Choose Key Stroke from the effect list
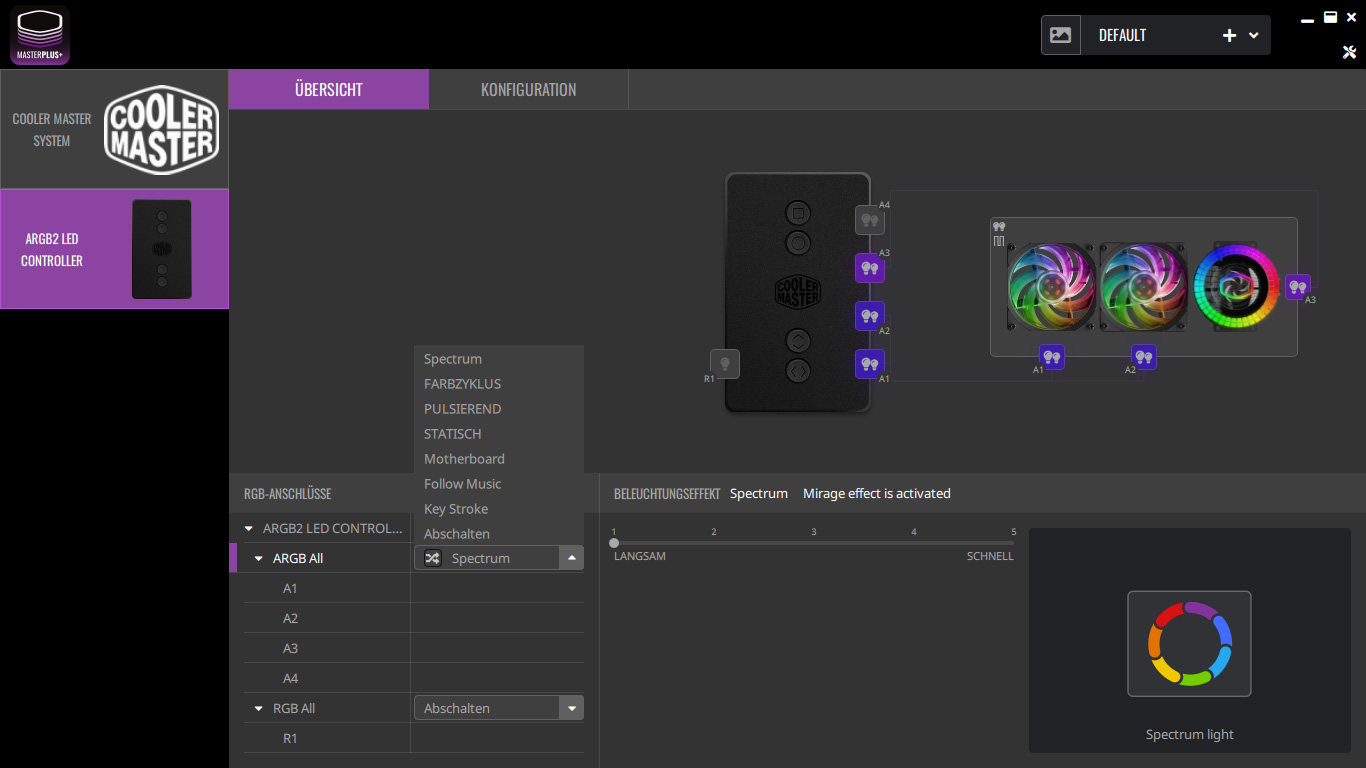Image resolution: width=1366 pixels, height=768 pixels. tap(498, 509)
